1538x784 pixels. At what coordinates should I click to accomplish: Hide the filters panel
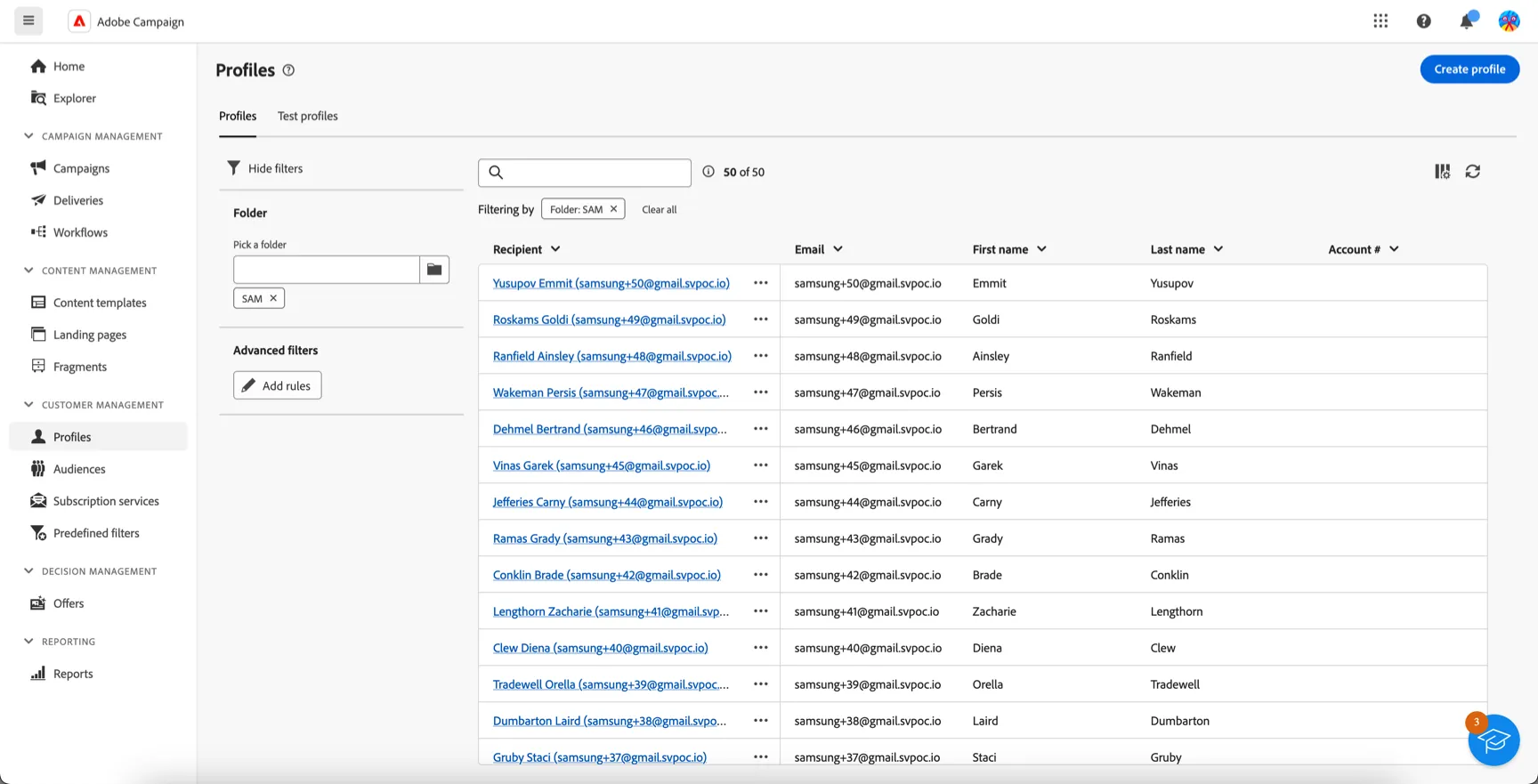pyautogui.click(x=265, y=168)
